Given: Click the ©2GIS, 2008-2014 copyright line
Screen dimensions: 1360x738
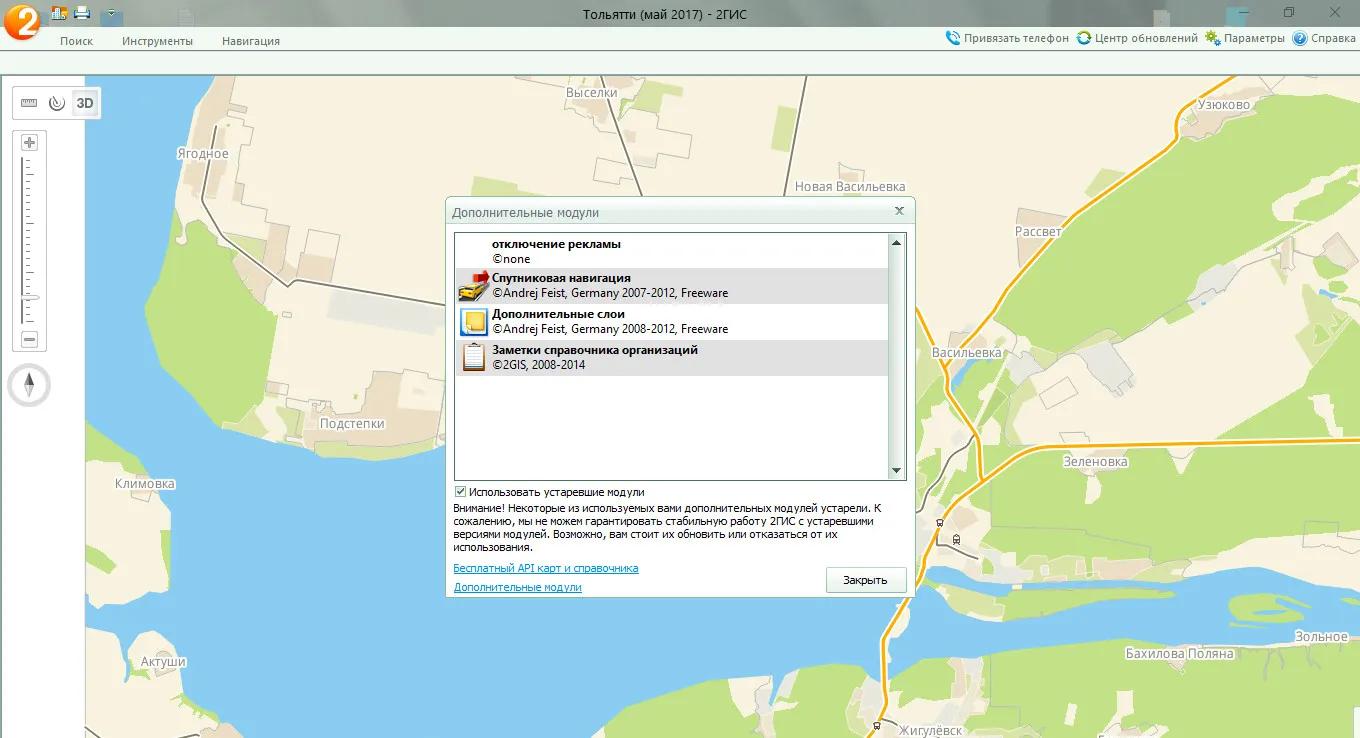Looking at the screenshot, I should 538,365.
